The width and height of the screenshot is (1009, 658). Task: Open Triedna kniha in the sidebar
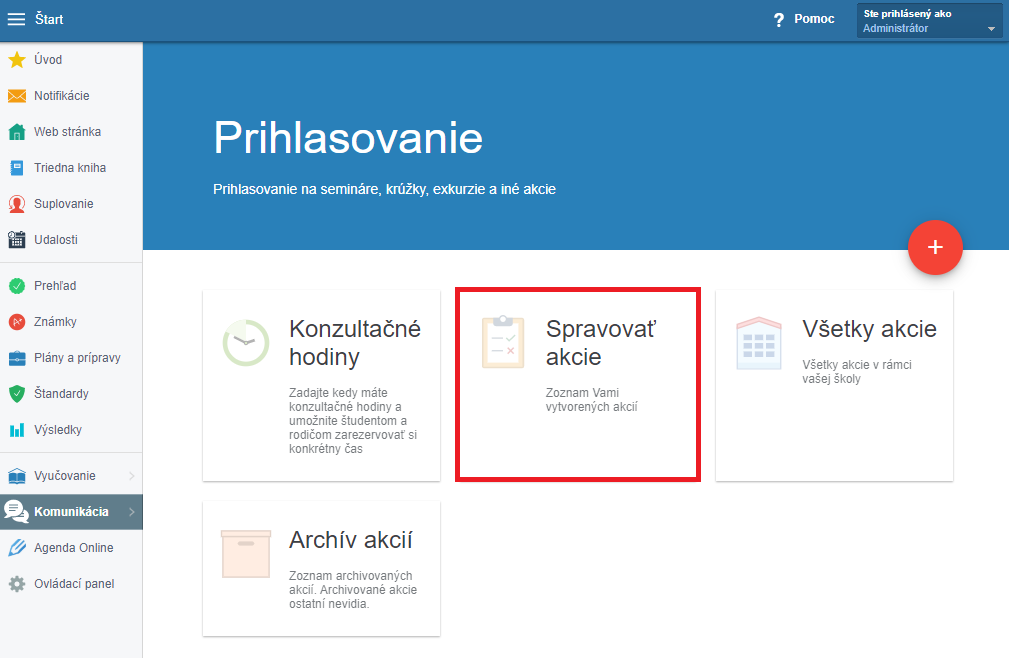tap(71, 168)
